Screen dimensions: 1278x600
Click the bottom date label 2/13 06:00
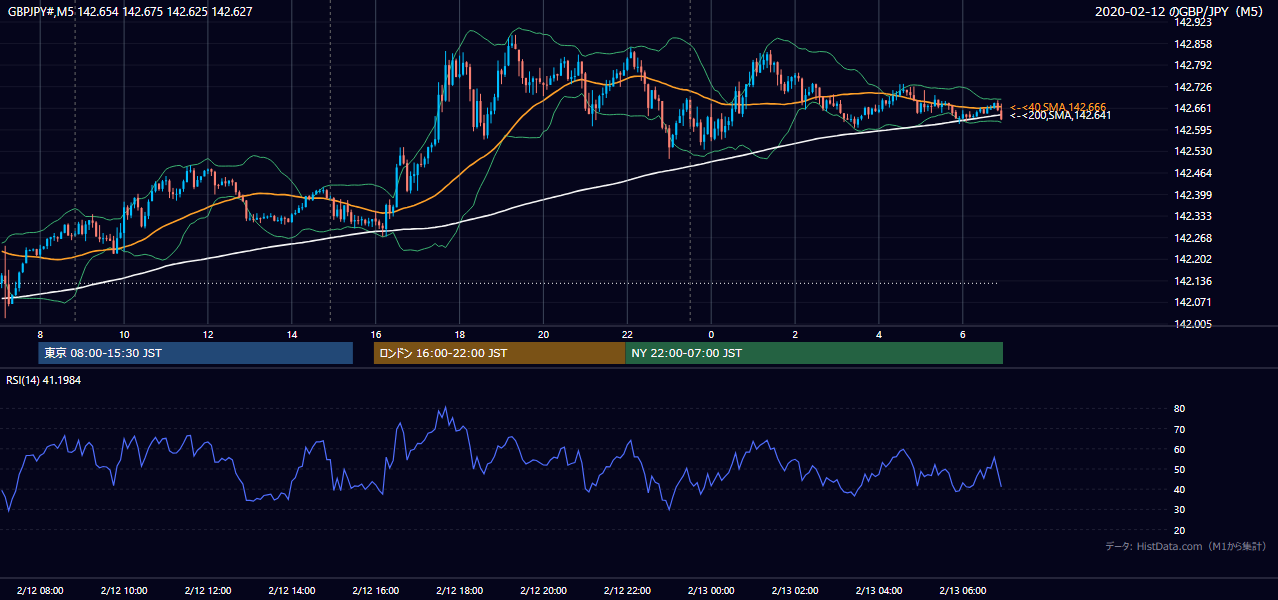click(963, 591)
